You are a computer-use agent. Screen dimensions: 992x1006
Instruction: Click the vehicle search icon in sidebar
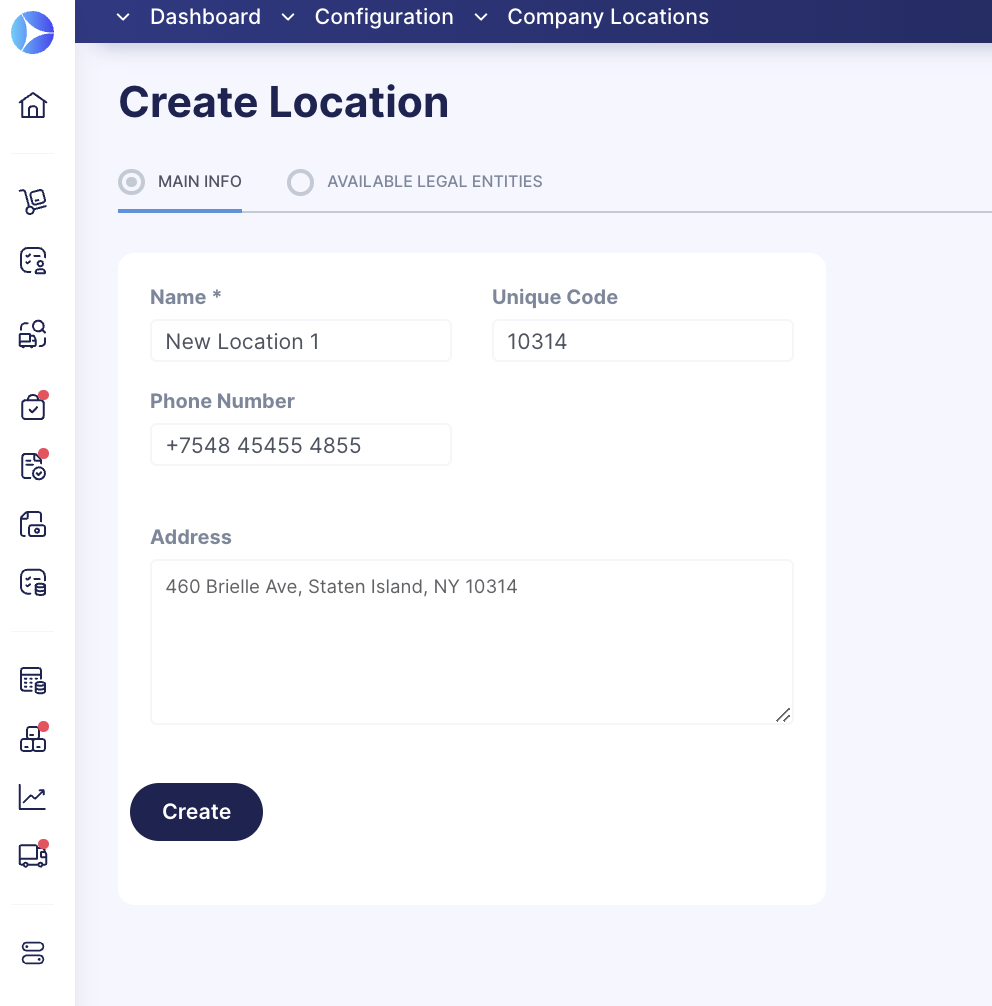pos(33,334)
